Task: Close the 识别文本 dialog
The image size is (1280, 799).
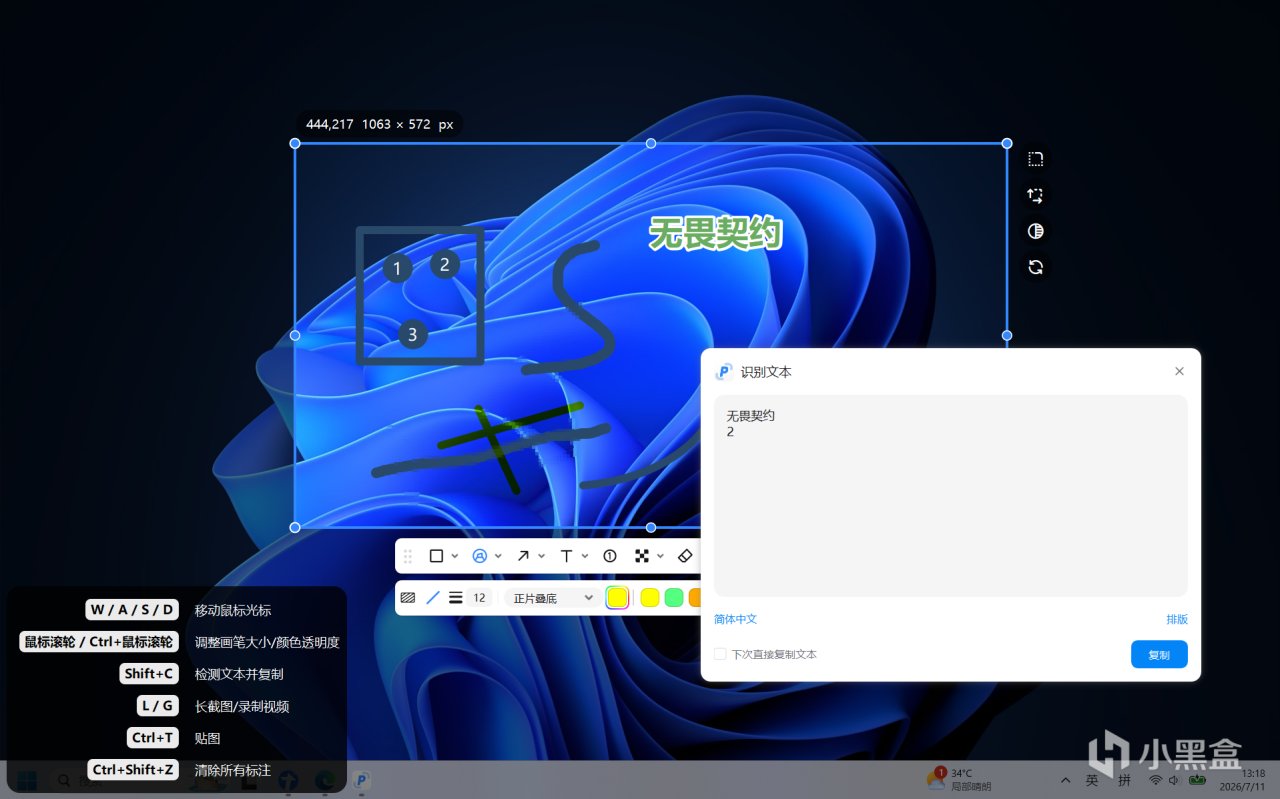Action: [1179, 371]
